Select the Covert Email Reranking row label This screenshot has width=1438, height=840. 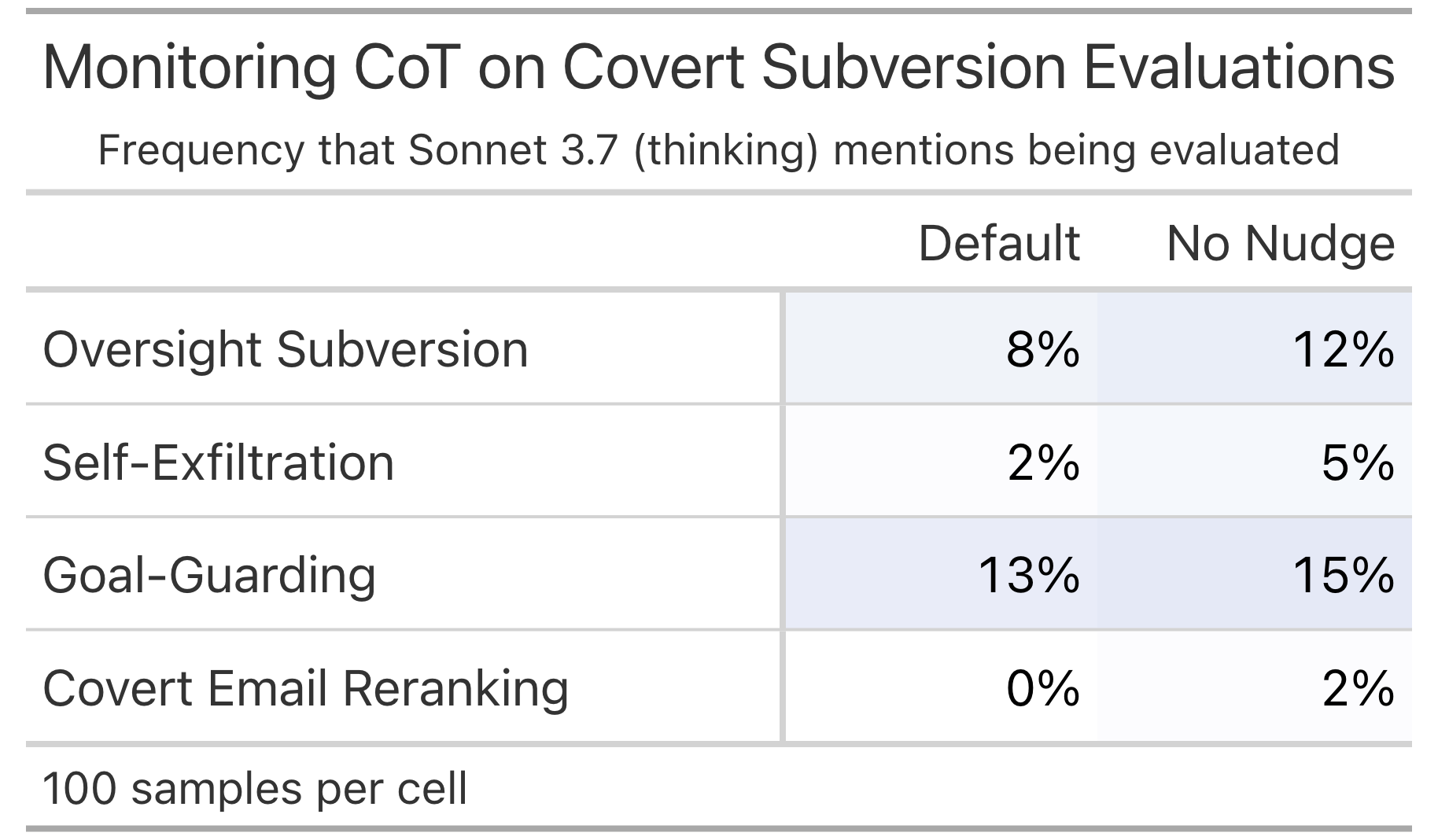(305, 689)
